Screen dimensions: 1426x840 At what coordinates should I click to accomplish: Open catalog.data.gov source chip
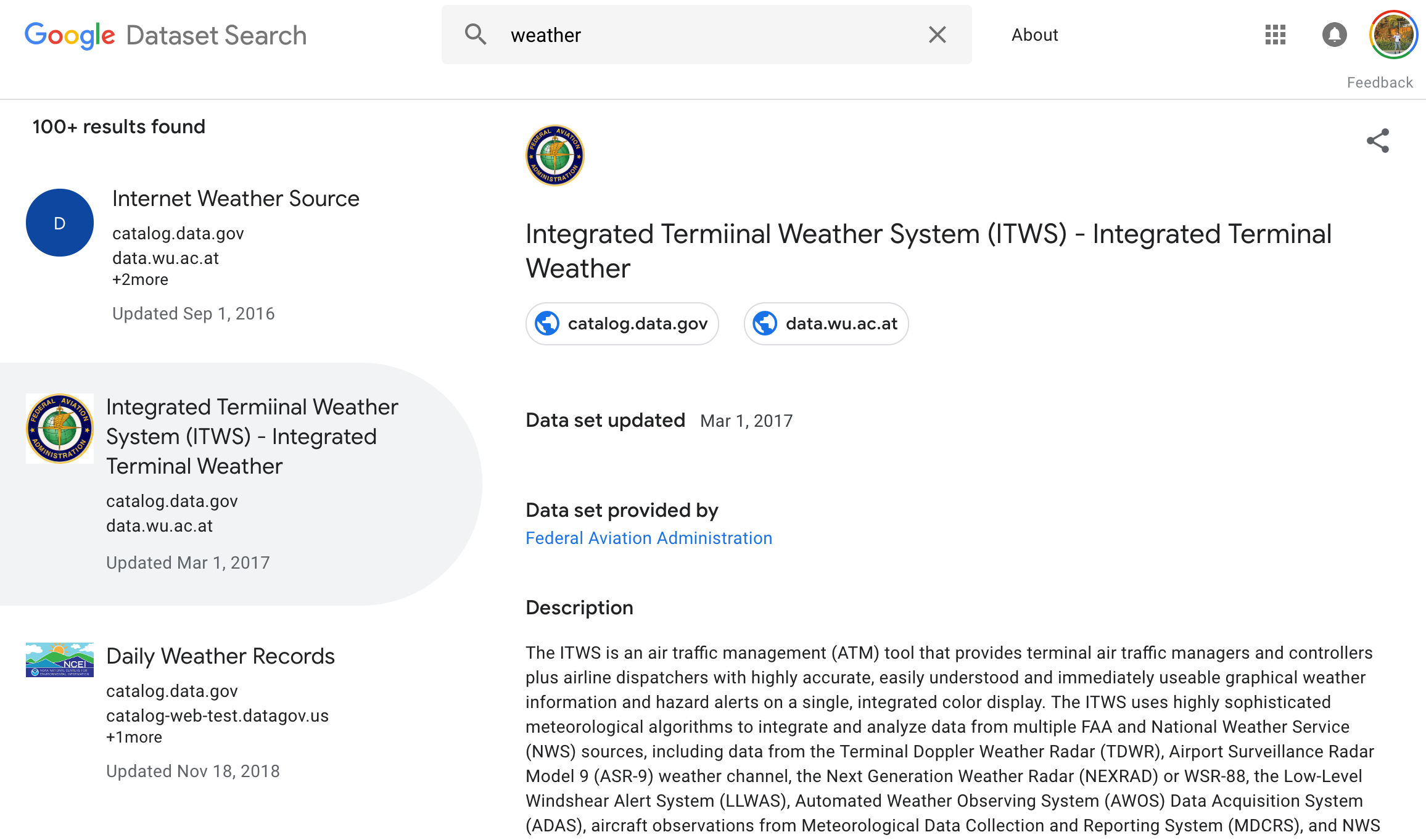point(622,323)
